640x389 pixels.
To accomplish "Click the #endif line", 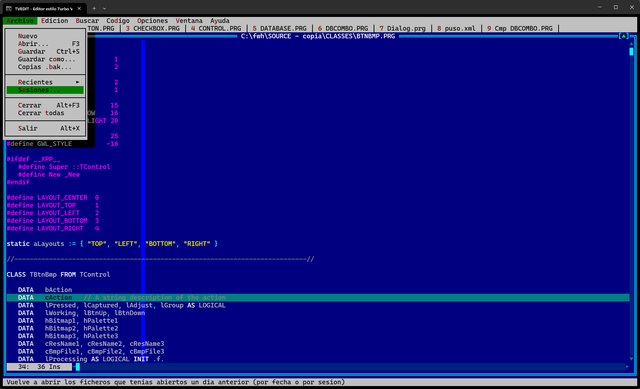I will (18, 182).
